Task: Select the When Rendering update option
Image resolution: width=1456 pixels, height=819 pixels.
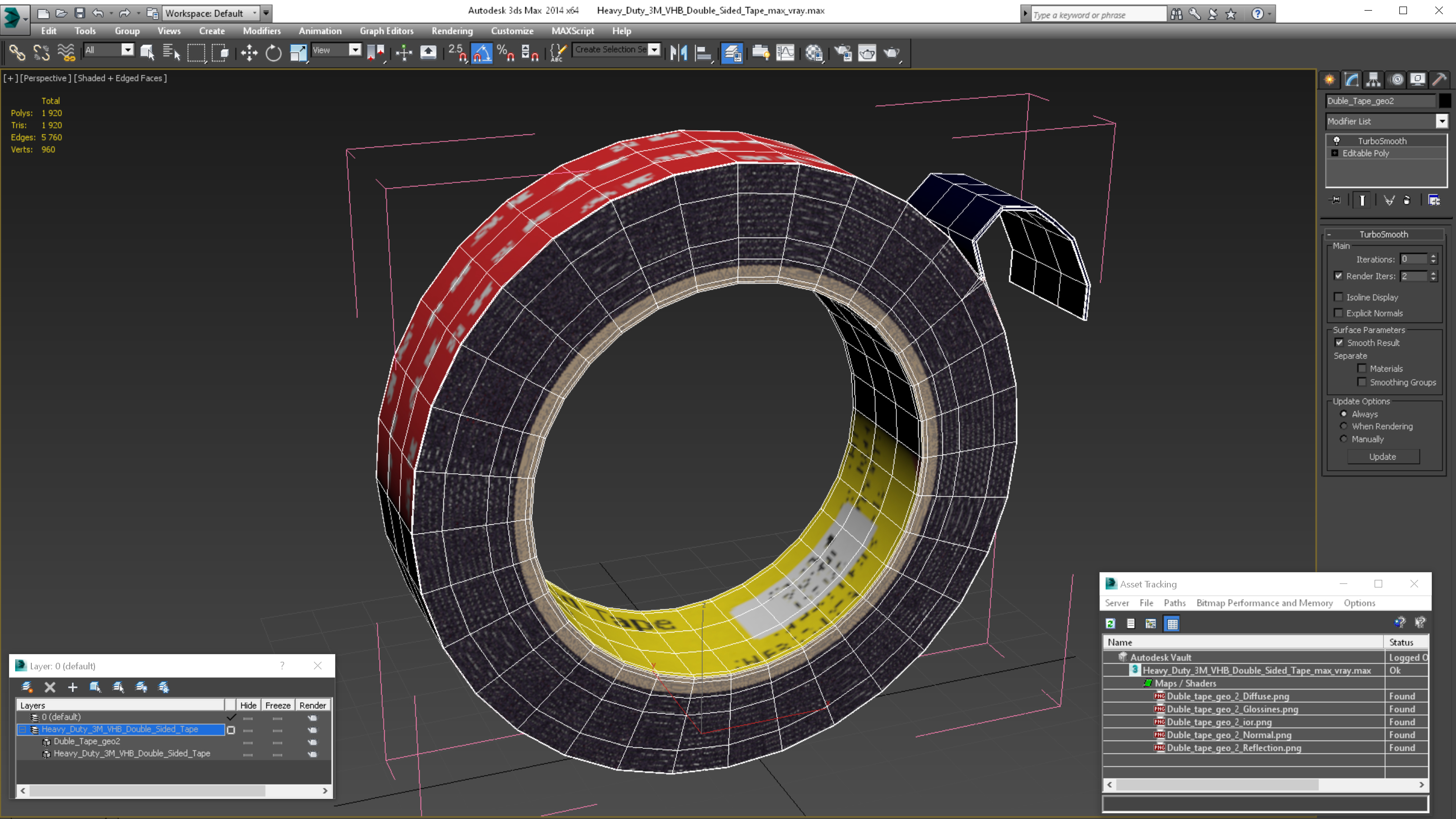Action: click(1344, 426)
